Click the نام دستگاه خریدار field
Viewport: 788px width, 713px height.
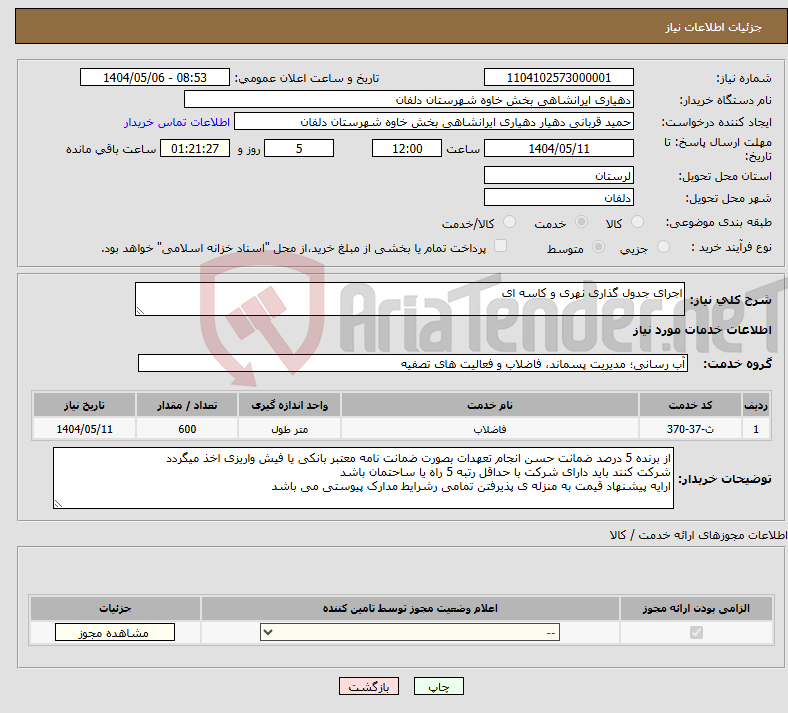point(409,99)
